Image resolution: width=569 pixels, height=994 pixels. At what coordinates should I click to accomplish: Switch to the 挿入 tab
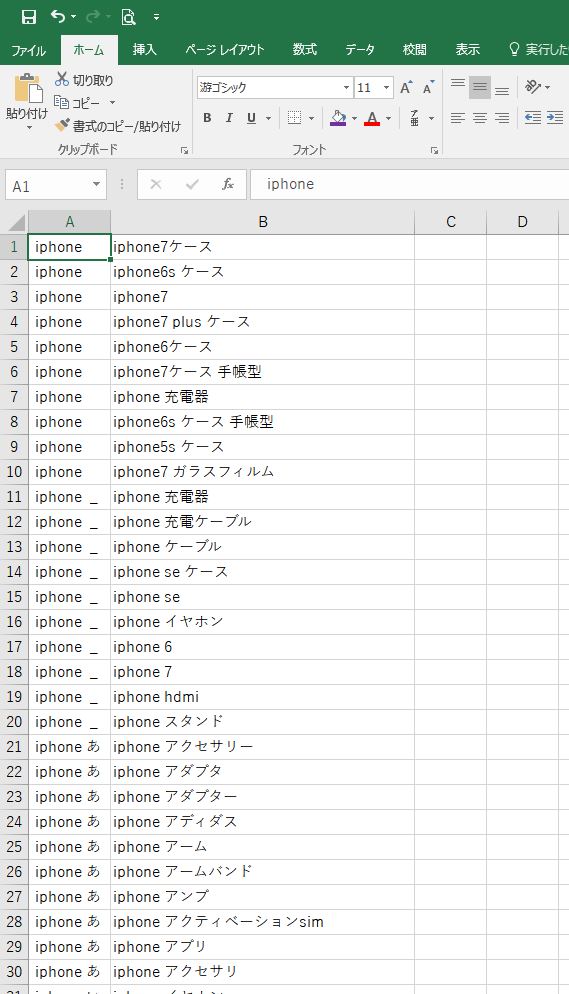tap(144, 49)
